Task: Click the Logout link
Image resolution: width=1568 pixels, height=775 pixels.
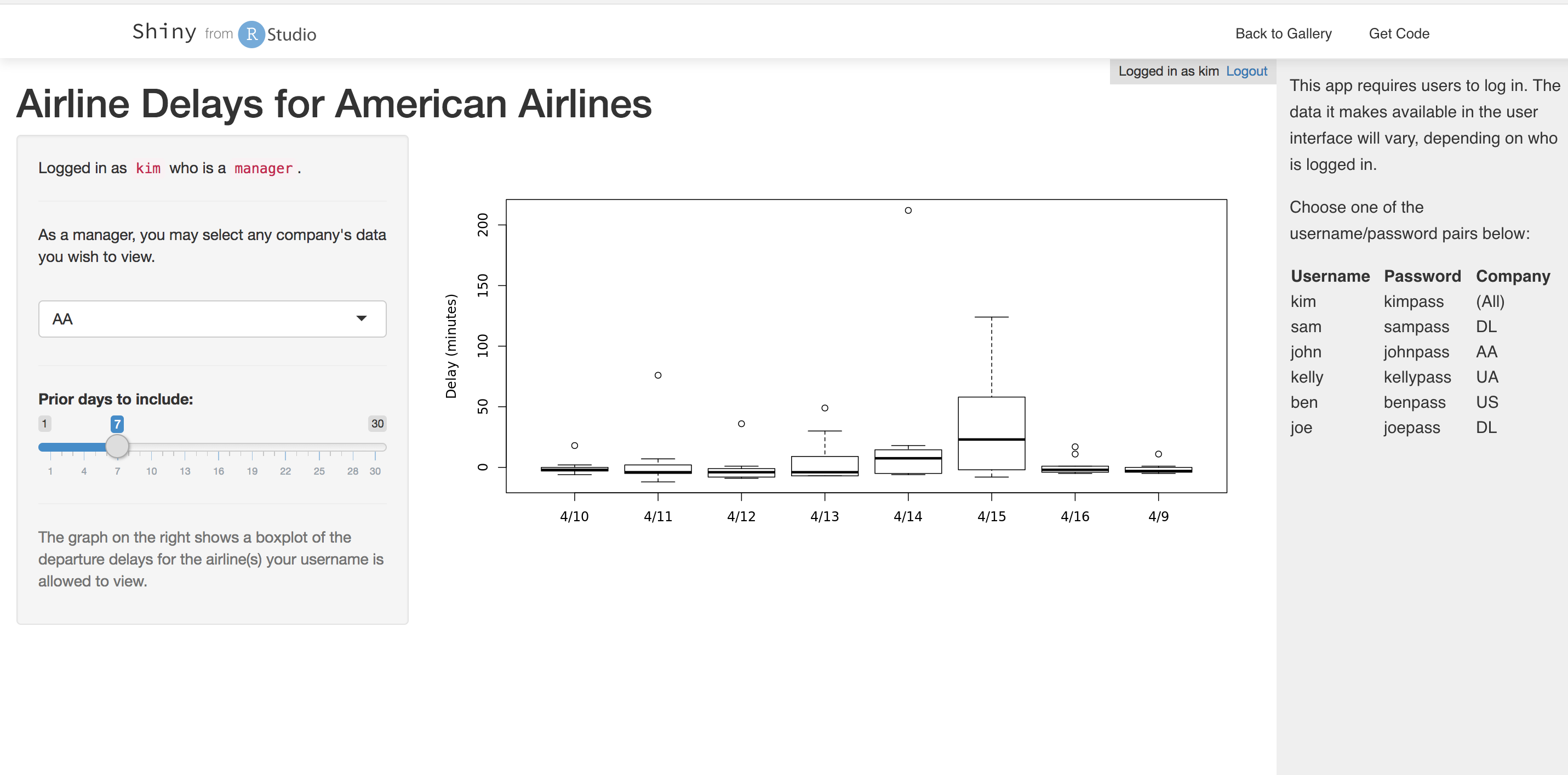Action: pyautogui.click(x=1246, y=71)
